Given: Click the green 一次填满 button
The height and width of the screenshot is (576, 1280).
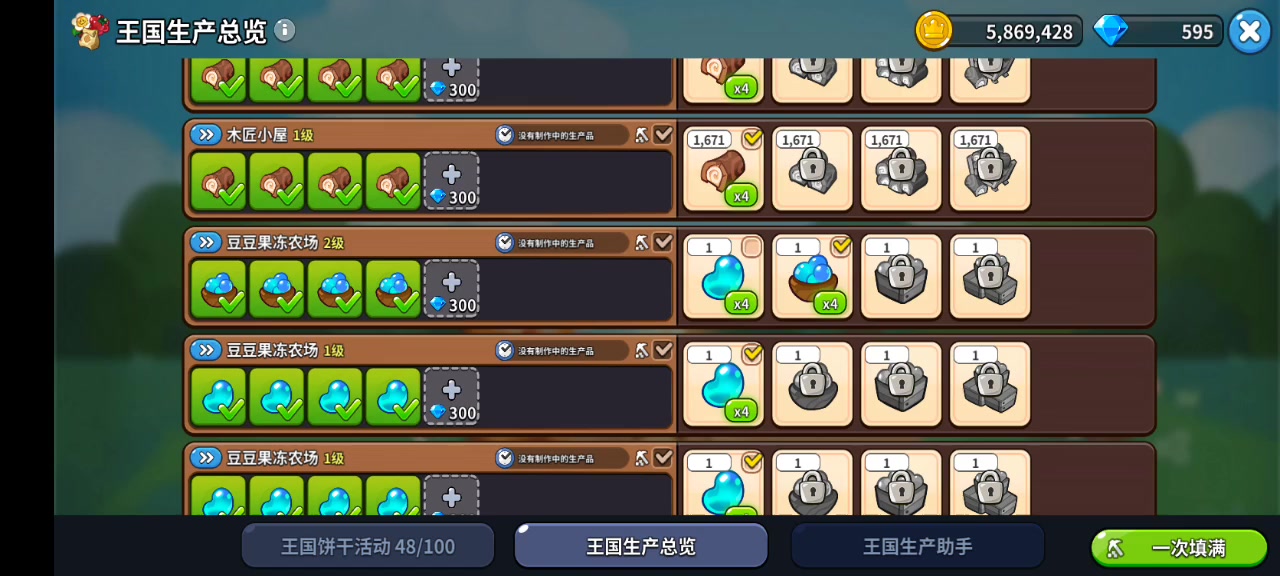Looking at the screenshot, I should [x=1180, y=548].
